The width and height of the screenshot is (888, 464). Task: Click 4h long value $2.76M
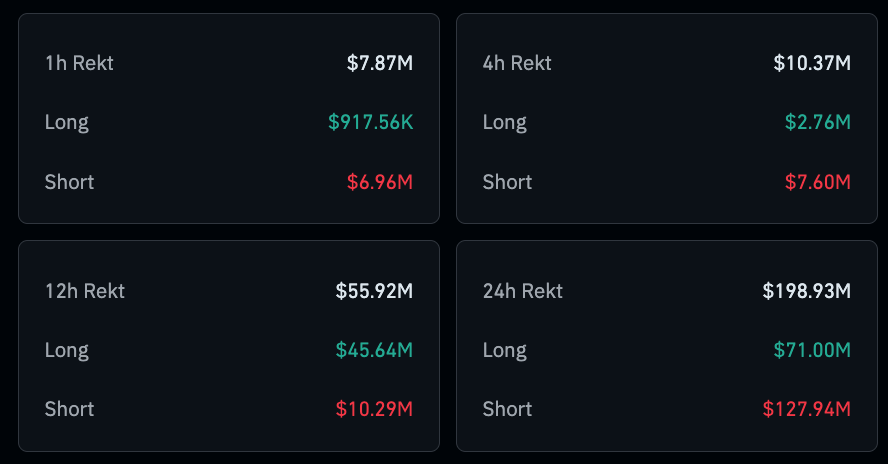tap(817, 122)
